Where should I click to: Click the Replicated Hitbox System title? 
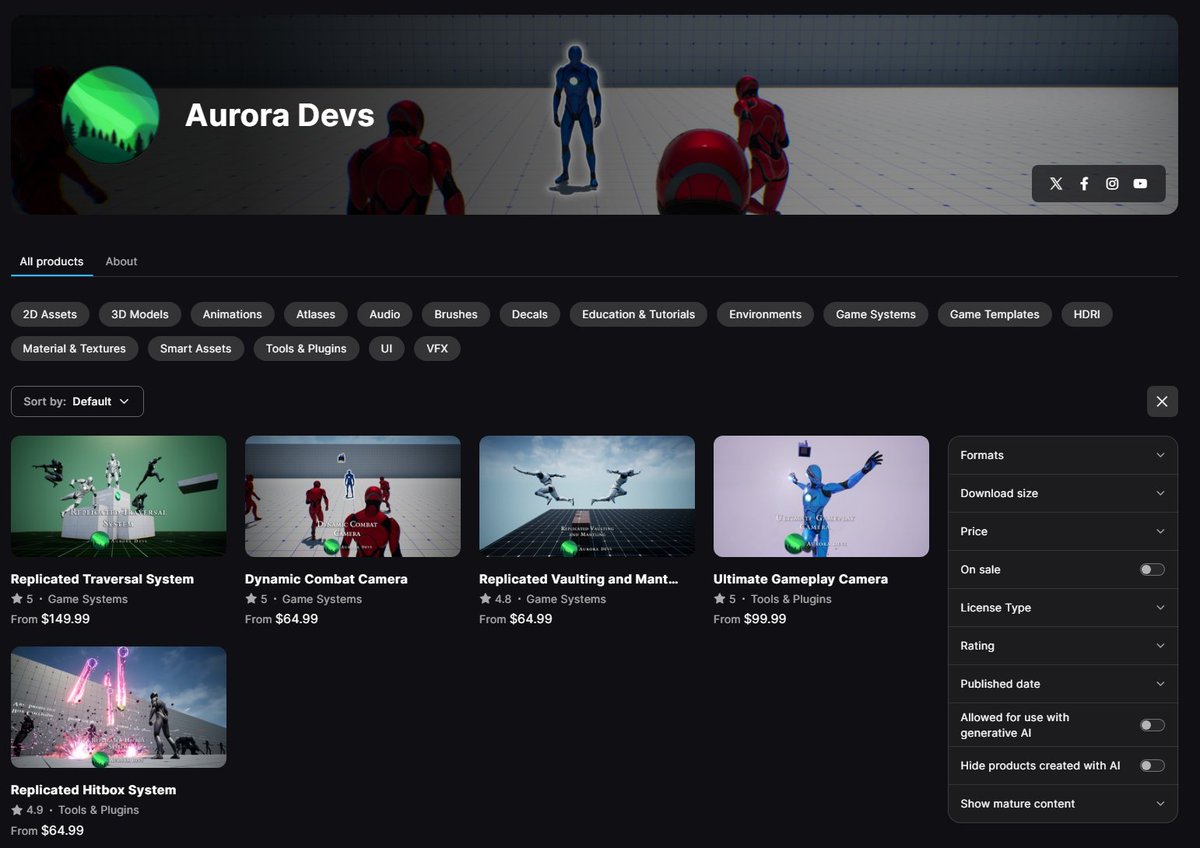[x=93, y=790]
